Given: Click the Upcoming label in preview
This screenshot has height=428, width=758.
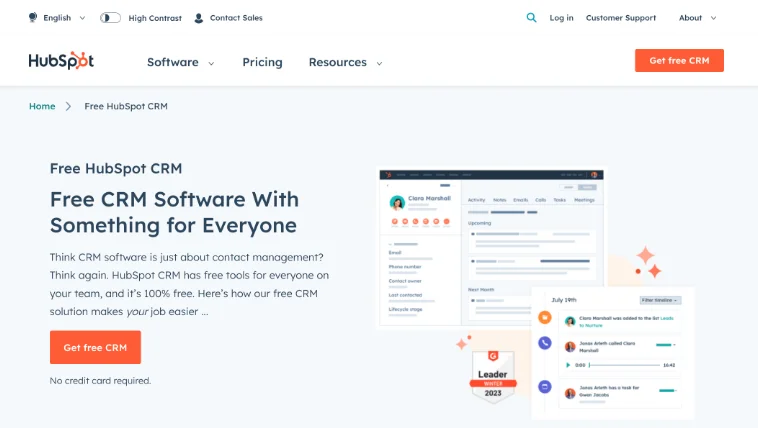Looking at the screenshot, I should [479, 223].
